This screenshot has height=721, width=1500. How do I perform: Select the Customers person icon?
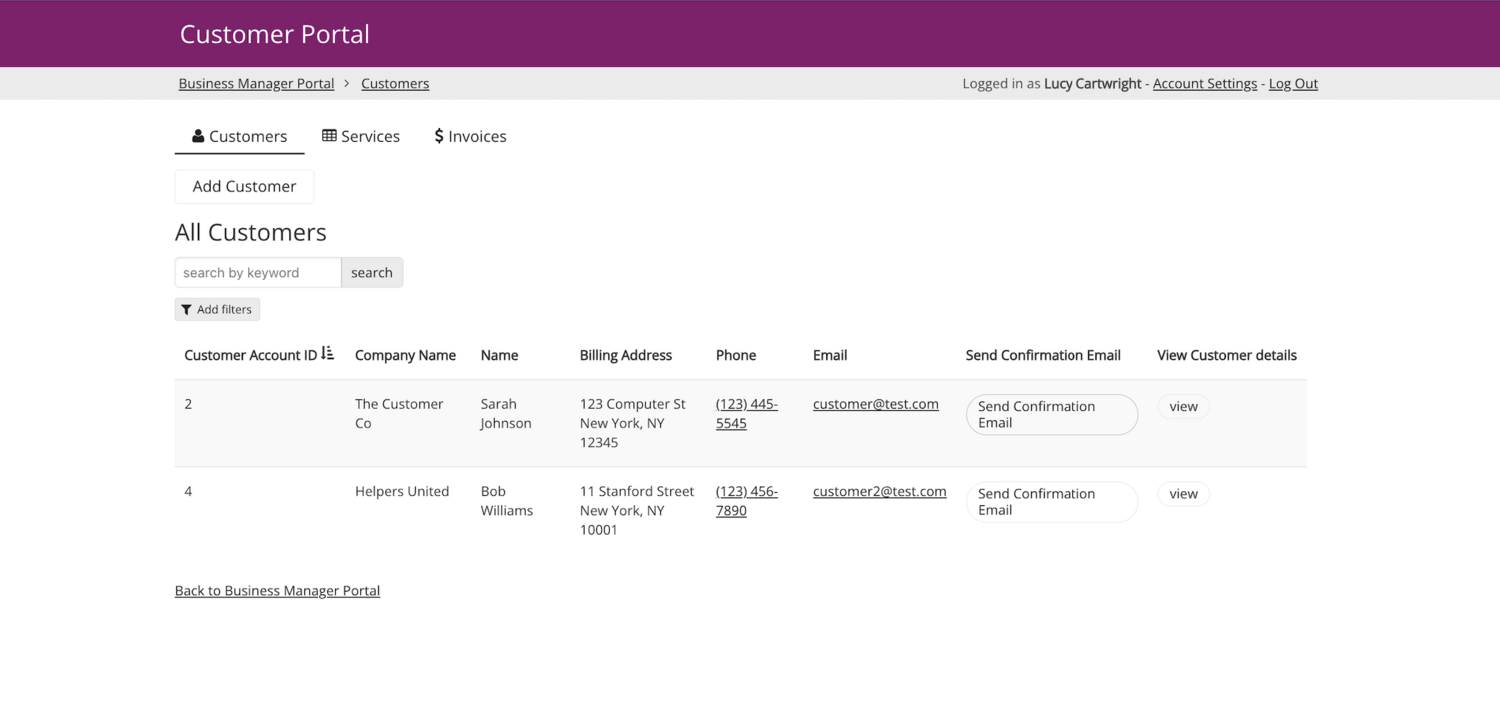pos(198,136)
